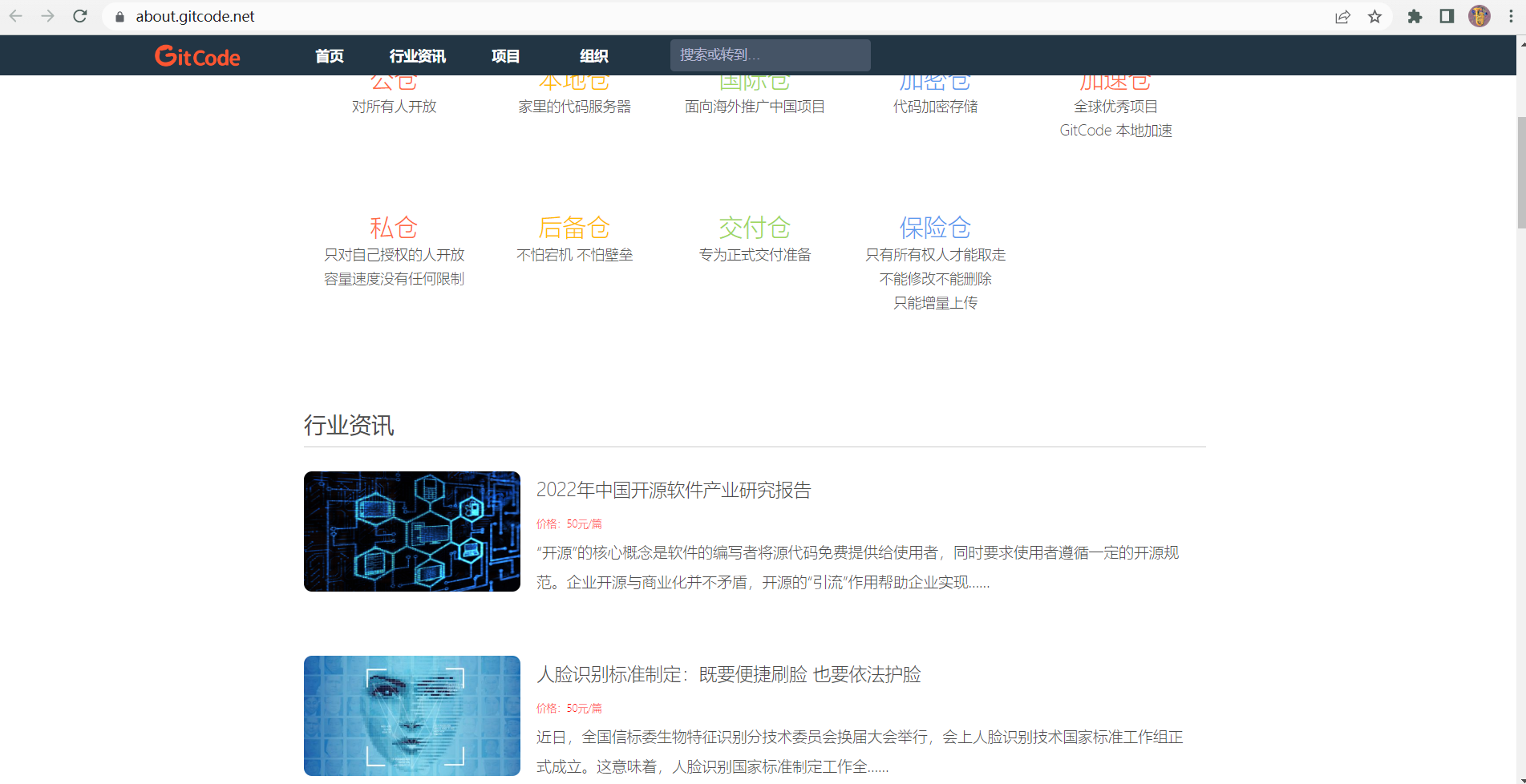Click summary text starting “开源”的核心概念

[858, 568]
